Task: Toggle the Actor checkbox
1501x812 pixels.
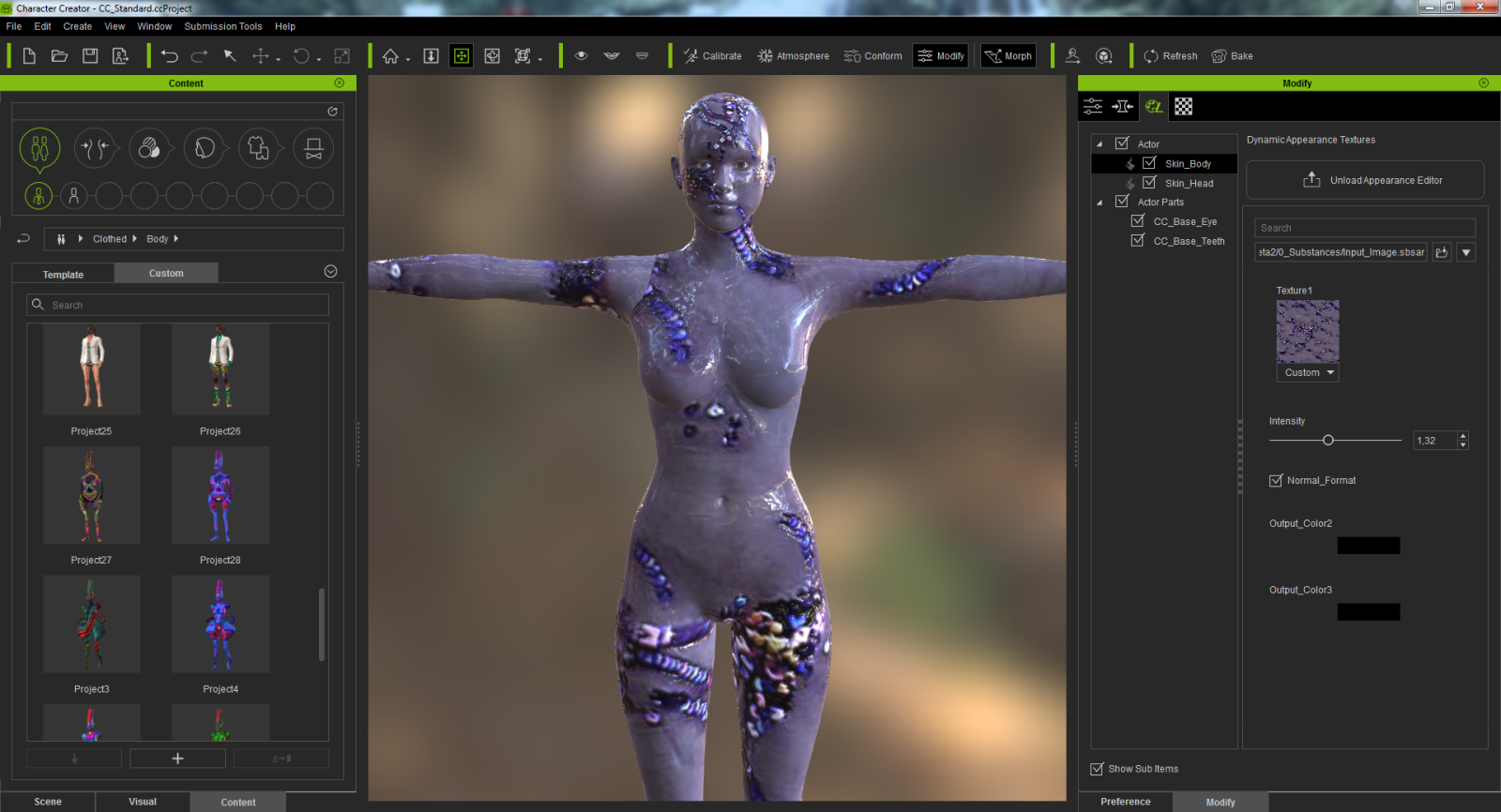Action: (x=1122, y=143)
